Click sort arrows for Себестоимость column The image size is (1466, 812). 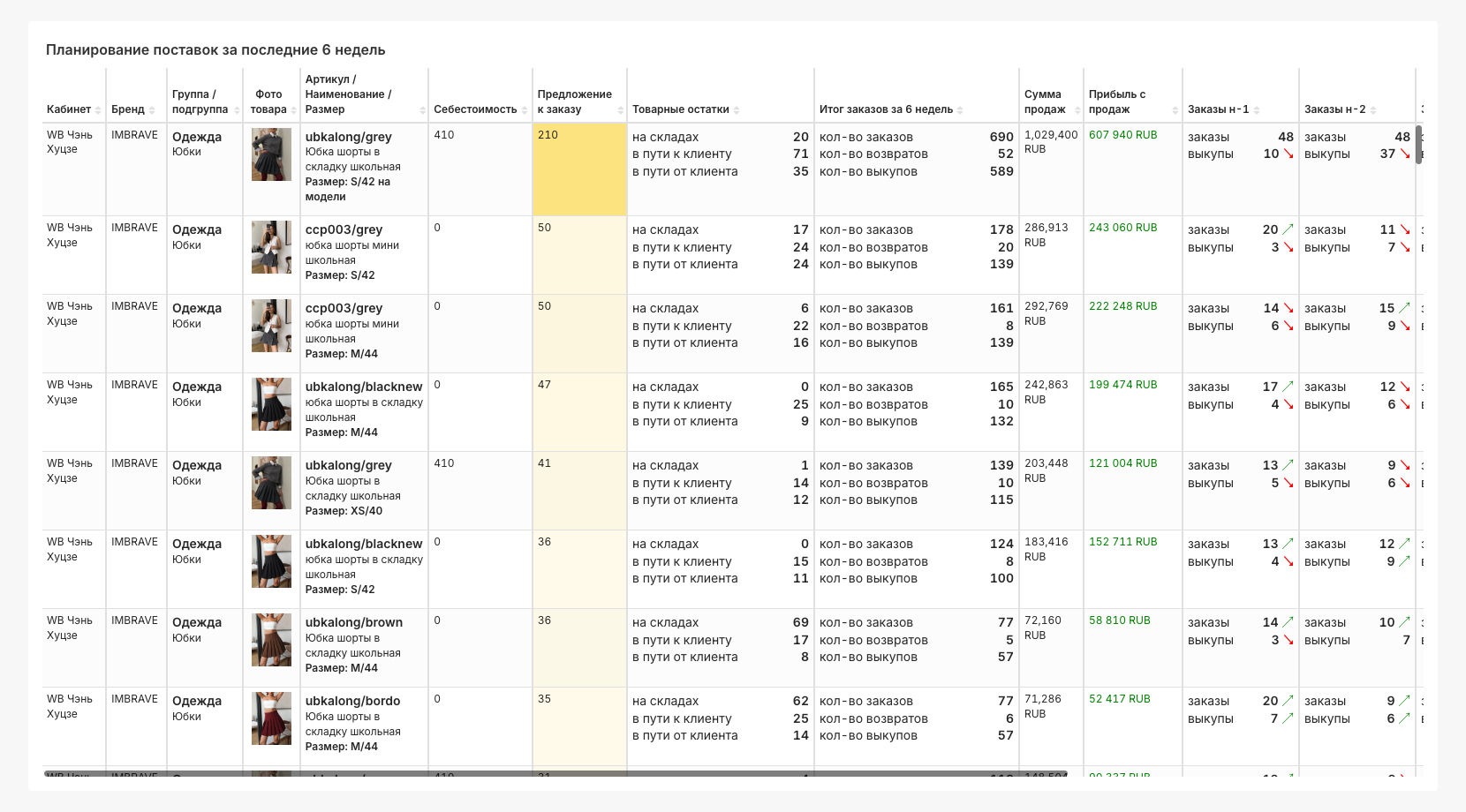pos(525,110)
